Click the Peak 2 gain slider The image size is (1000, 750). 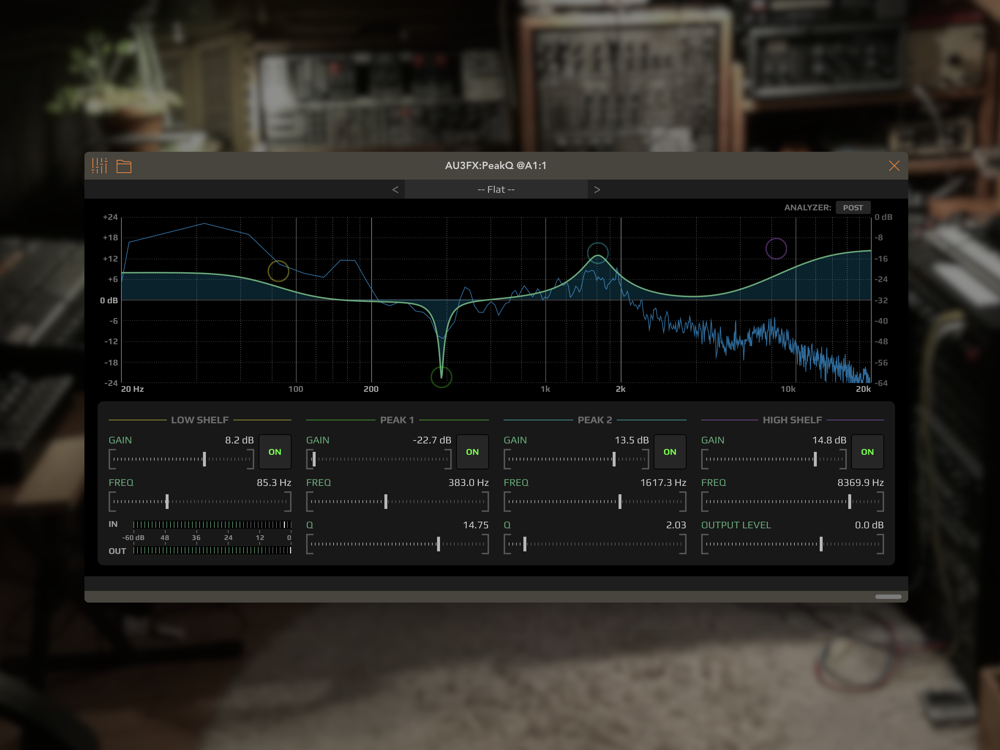pos(577,459)
